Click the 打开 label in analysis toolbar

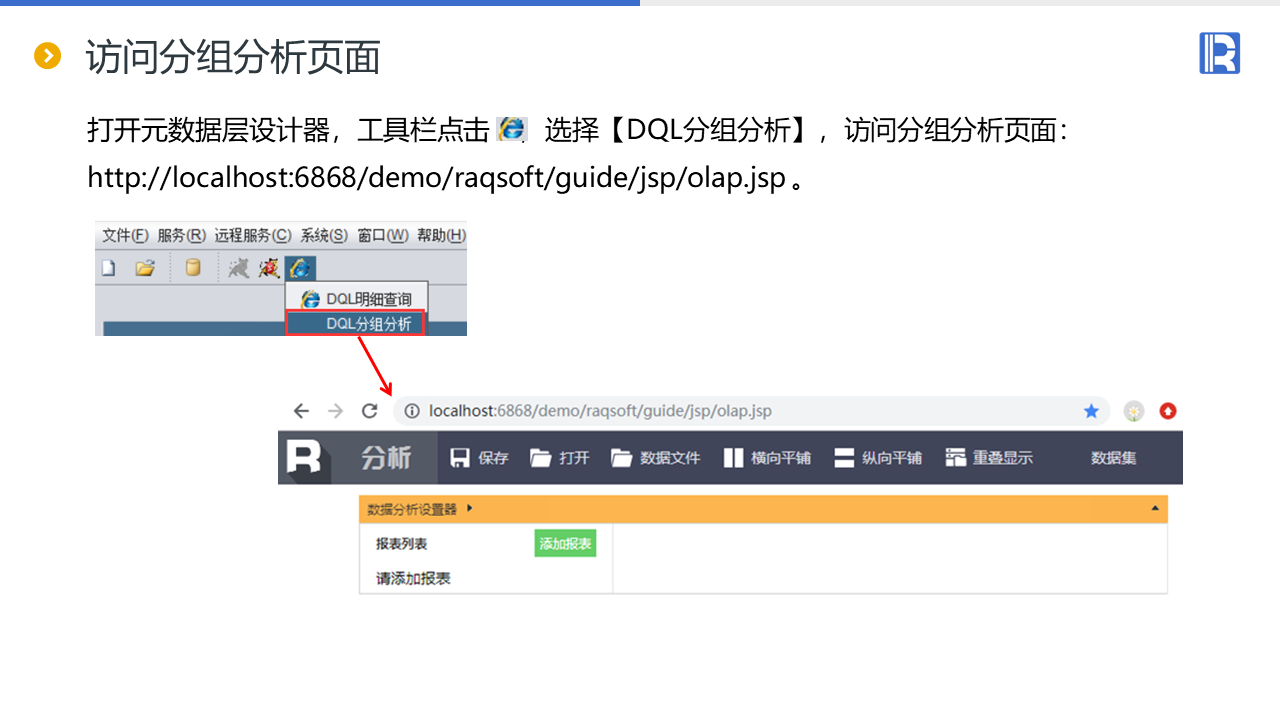pyautogui.click(x=574, y=458)
